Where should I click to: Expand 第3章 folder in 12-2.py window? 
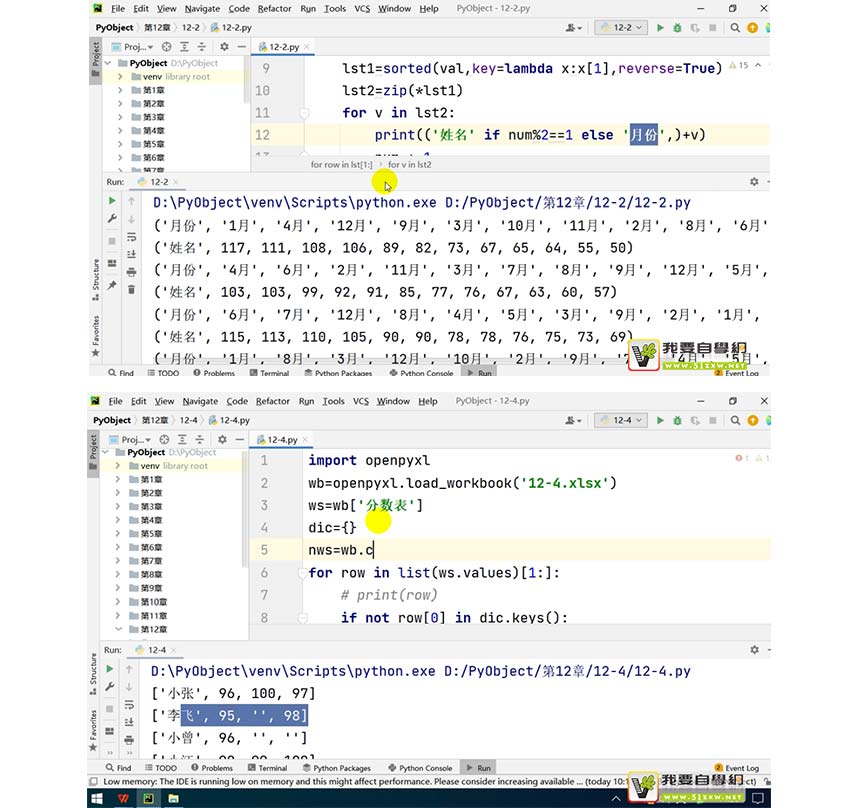pos(120,117)
